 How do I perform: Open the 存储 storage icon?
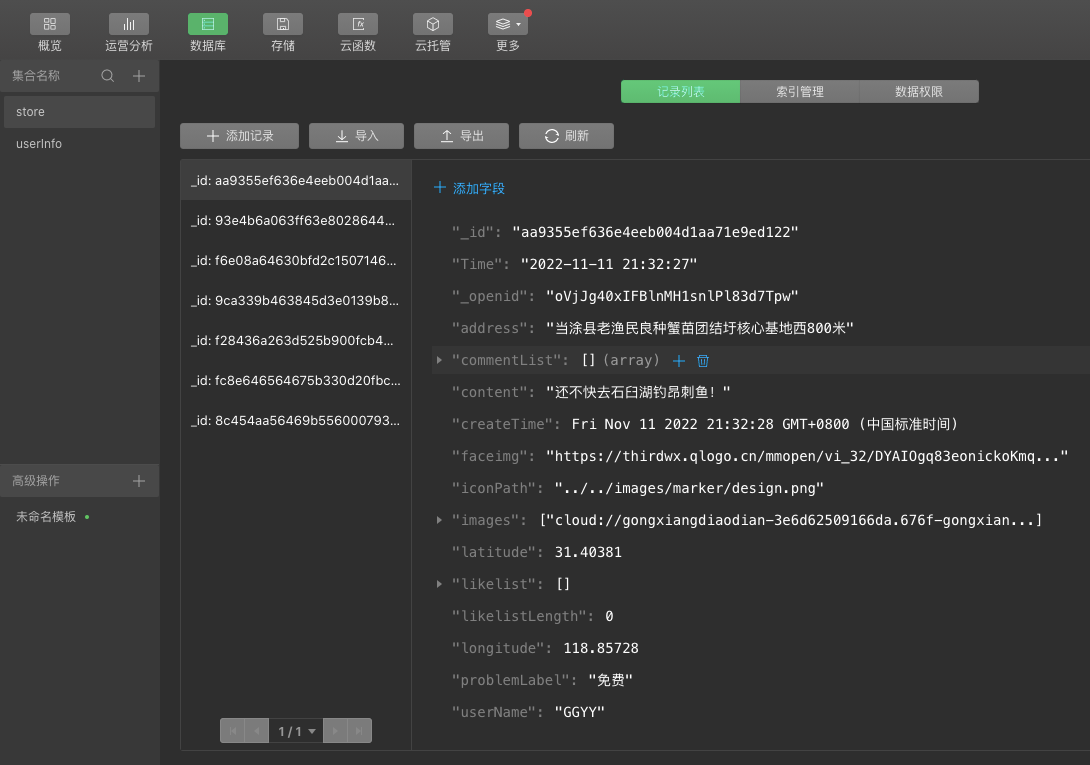click(x=283, y=24)
